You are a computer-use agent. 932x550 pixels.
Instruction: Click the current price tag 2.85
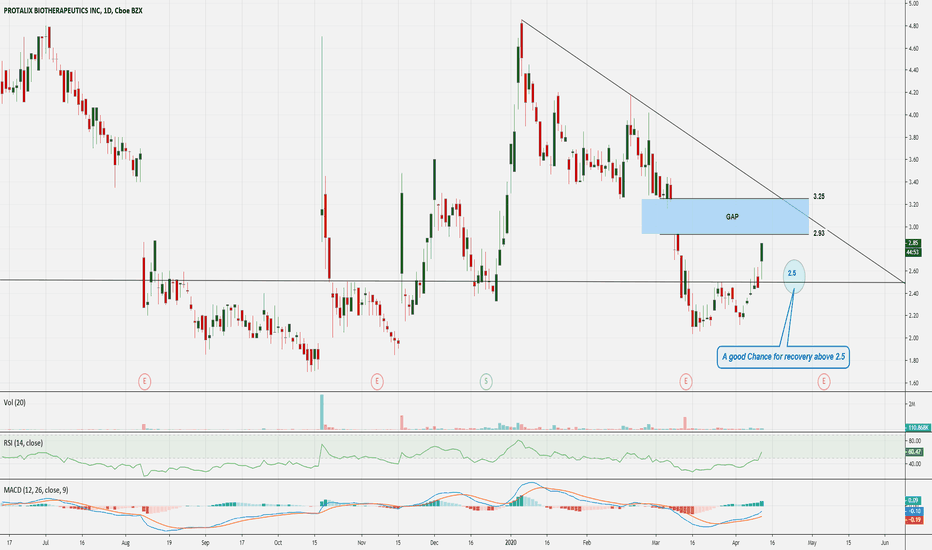(913, 243)
